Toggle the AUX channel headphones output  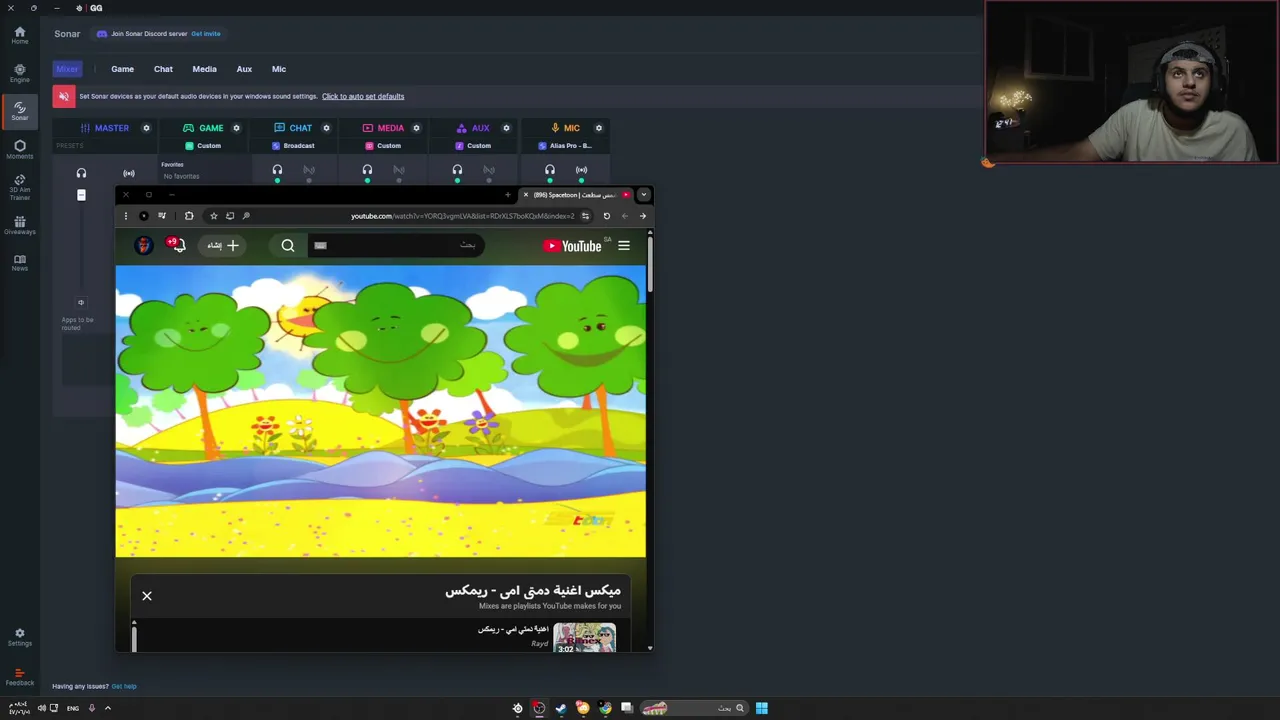[457, 170]
